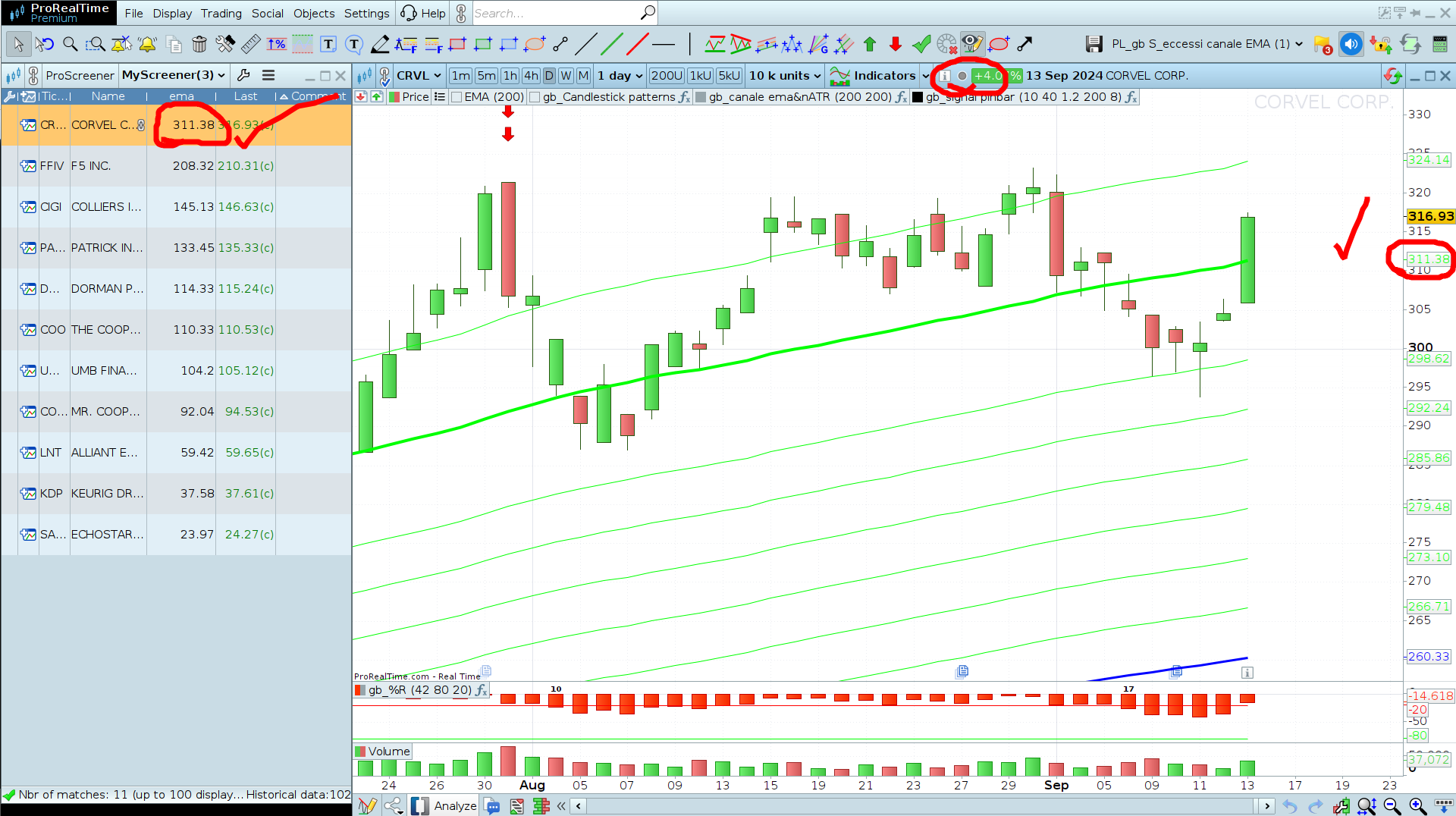Toggle gb_Candlestick patterns checkbox

click(535, 97)
